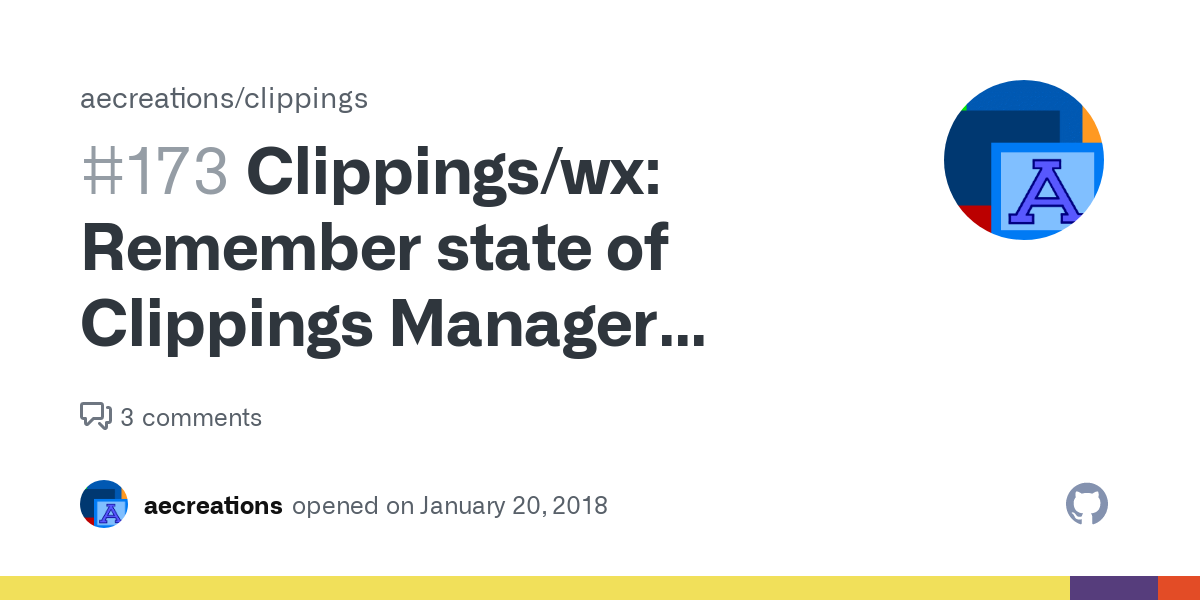This screenshot has height=600, width=1200.
Task: Click the large Clippings logo avatar
Action: tap(1023, 160)
